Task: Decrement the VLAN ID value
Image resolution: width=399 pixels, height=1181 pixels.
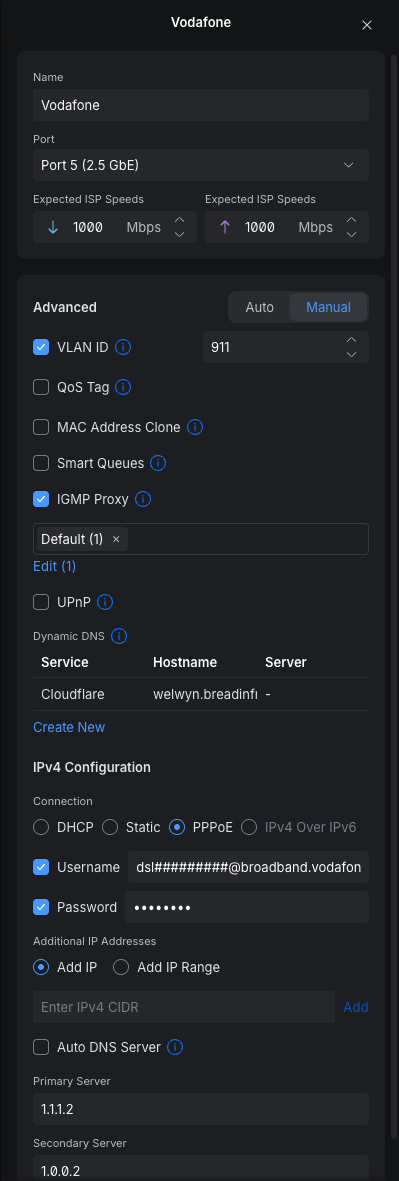Action: 351,355
